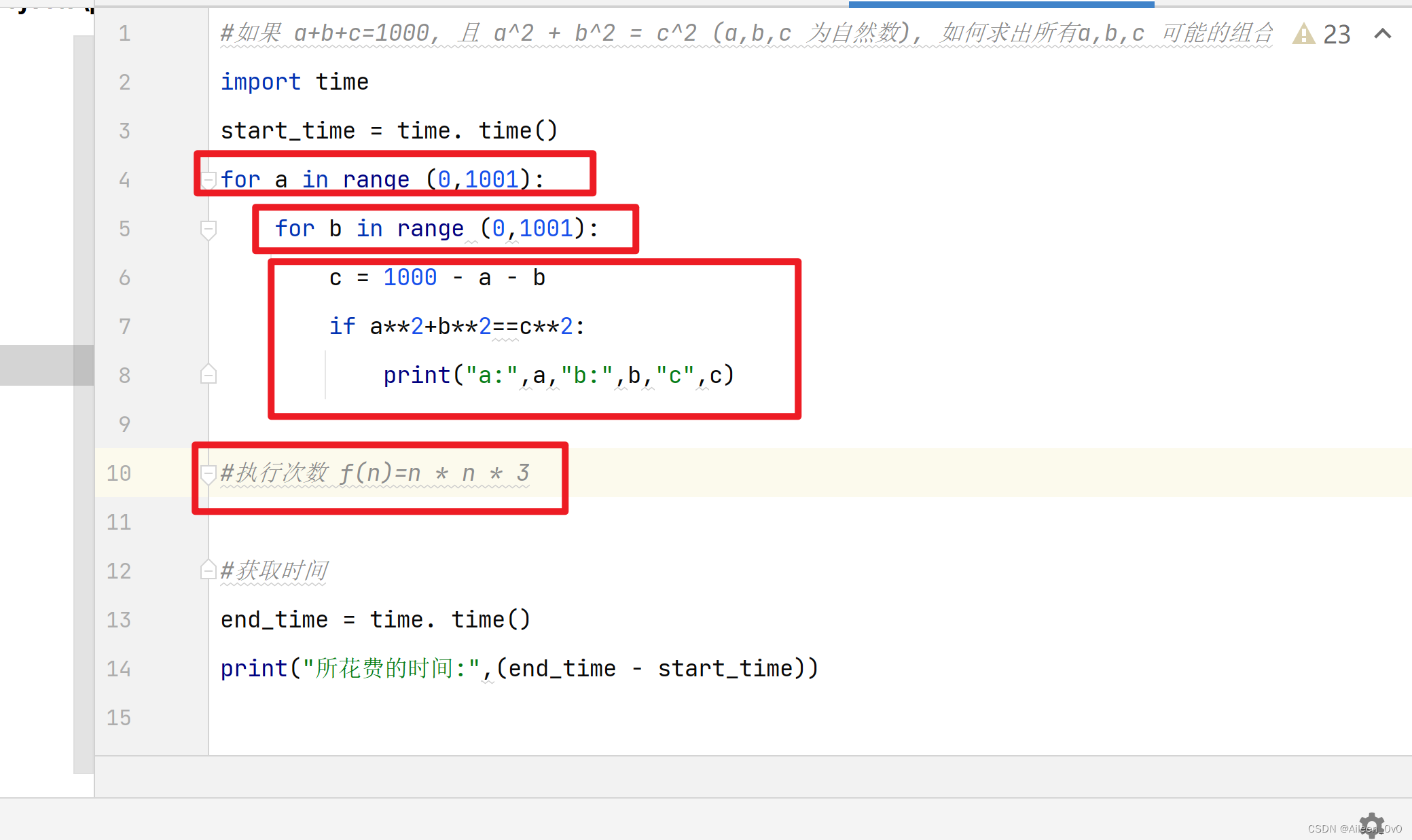Click fold end marker on line 8

tap(209, 374)
